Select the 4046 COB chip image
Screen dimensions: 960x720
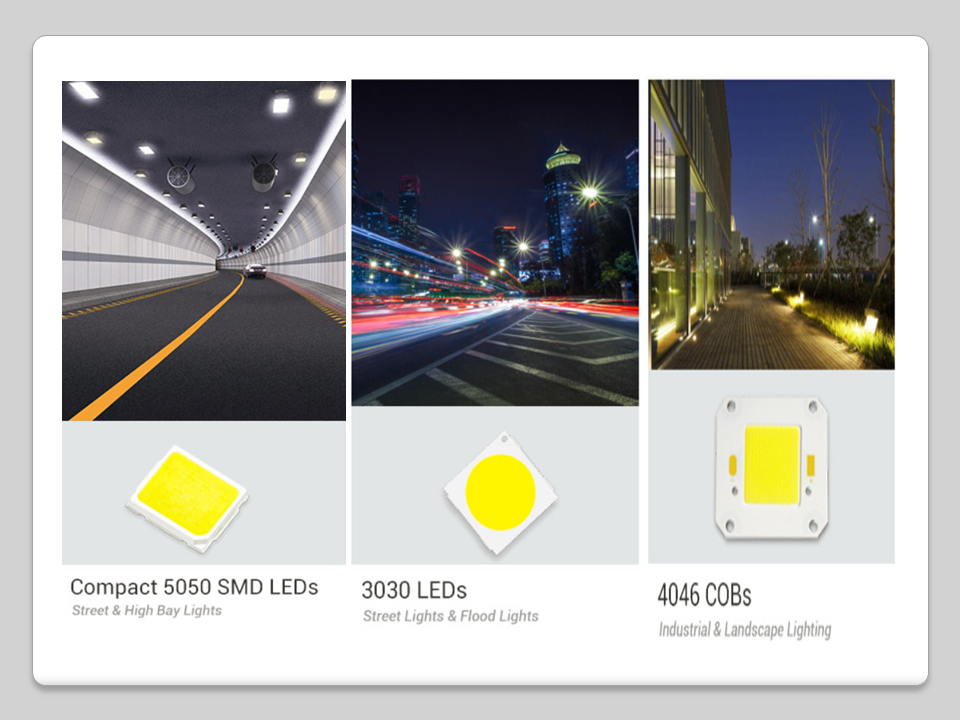coord(771,464)
